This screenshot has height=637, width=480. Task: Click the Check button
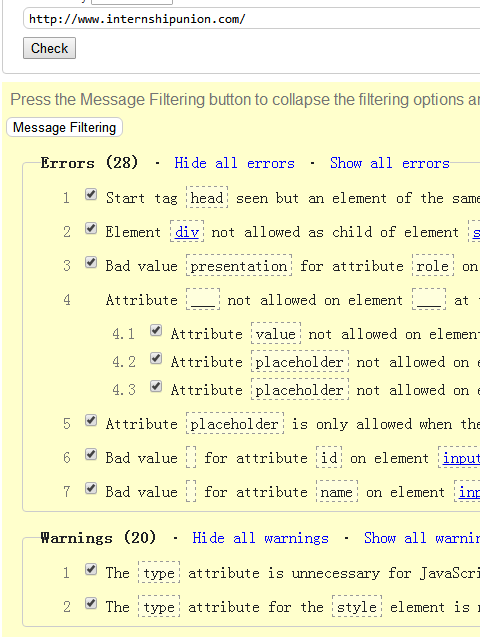pos(49,48)
